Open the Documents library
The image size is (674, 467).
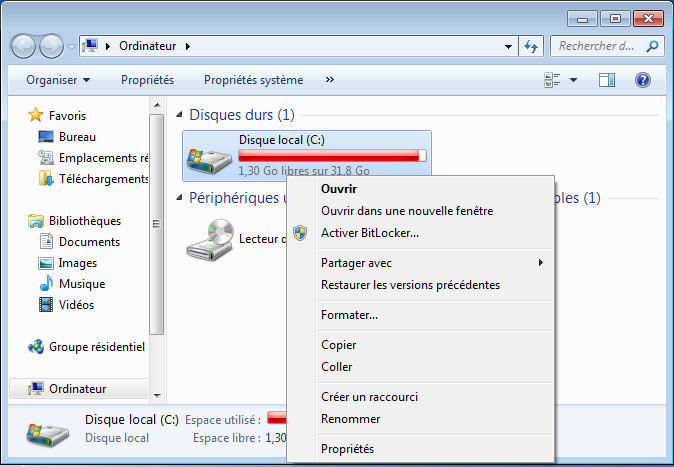click(89, 242)
